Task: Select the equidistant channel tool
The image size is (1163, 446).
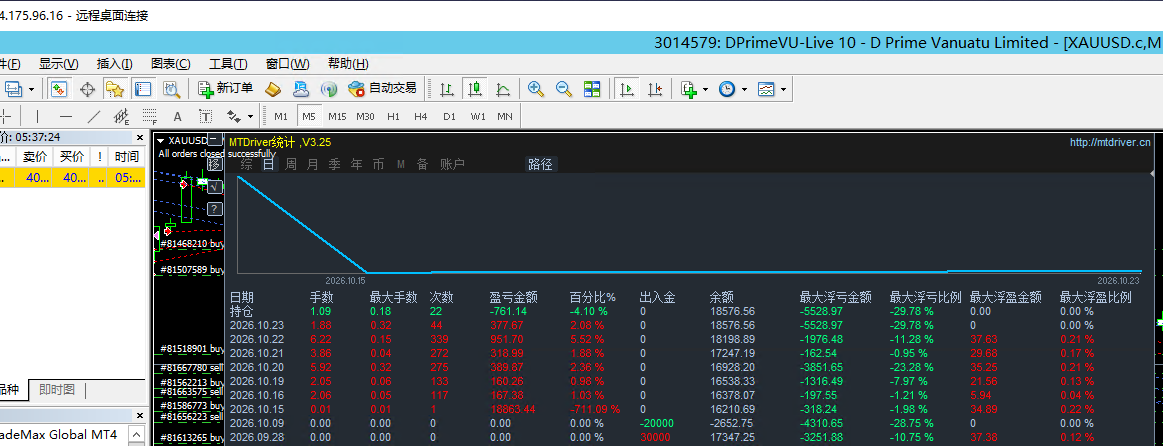Action: click(x=122, y=117)
